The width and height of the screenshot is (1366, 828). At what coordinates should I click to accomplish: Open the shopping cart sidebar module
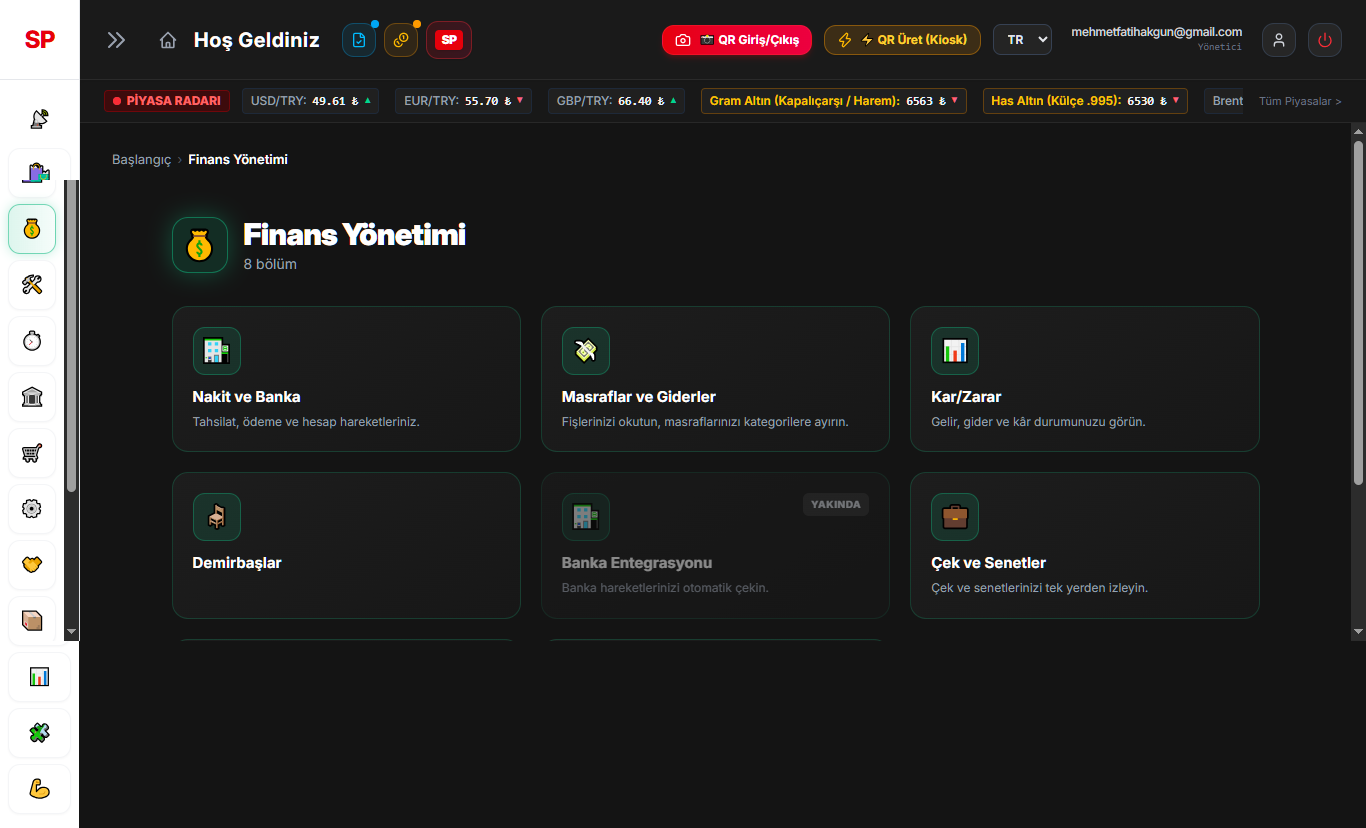(x=32, y=453)
